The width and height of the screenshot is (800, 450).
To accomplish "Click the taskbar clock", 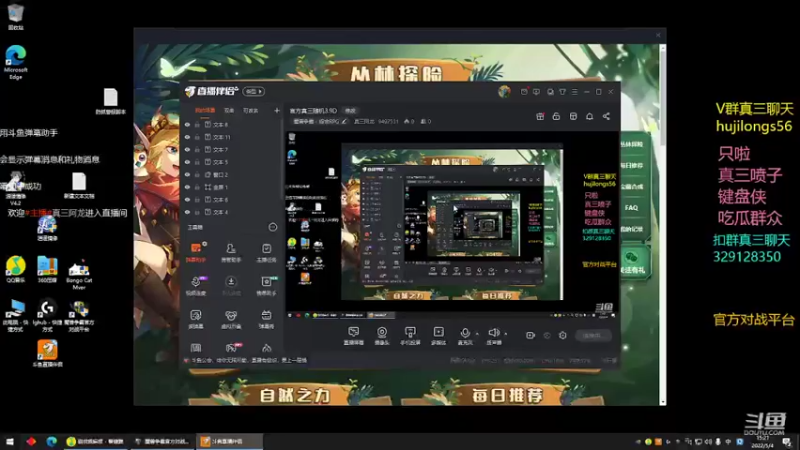I will tap(764, 442).
